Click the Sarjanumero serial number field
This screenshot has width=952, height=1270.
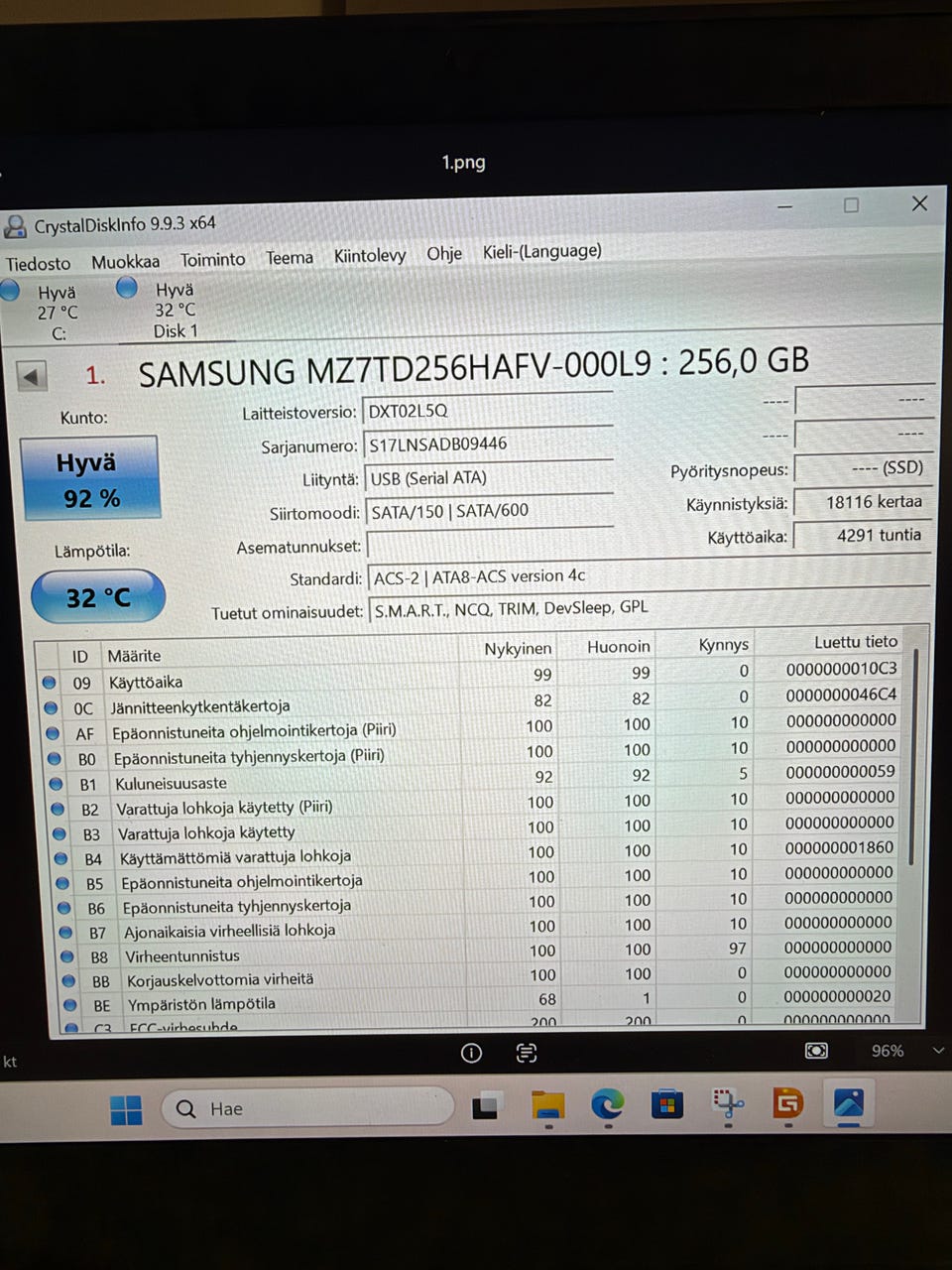coord(489,444)
